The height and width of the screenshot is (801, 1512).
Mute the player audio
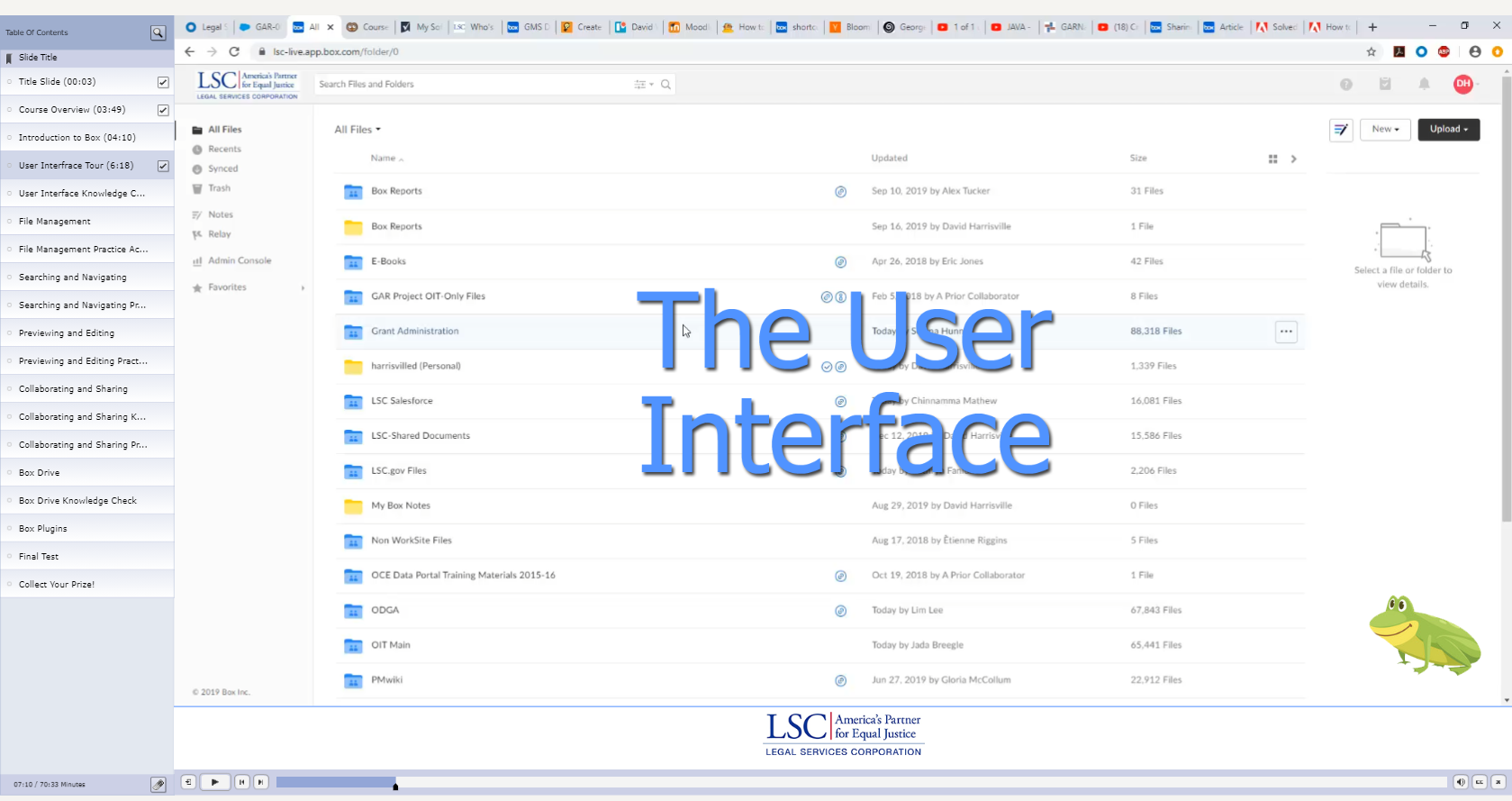1461,782
